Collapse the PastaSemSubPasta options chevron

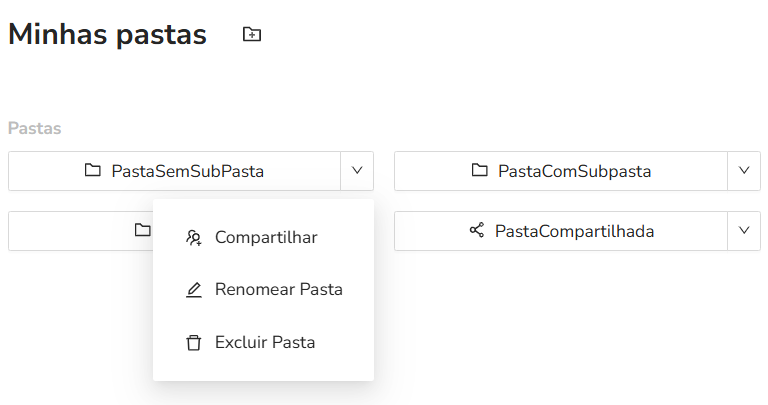[357, 171]
